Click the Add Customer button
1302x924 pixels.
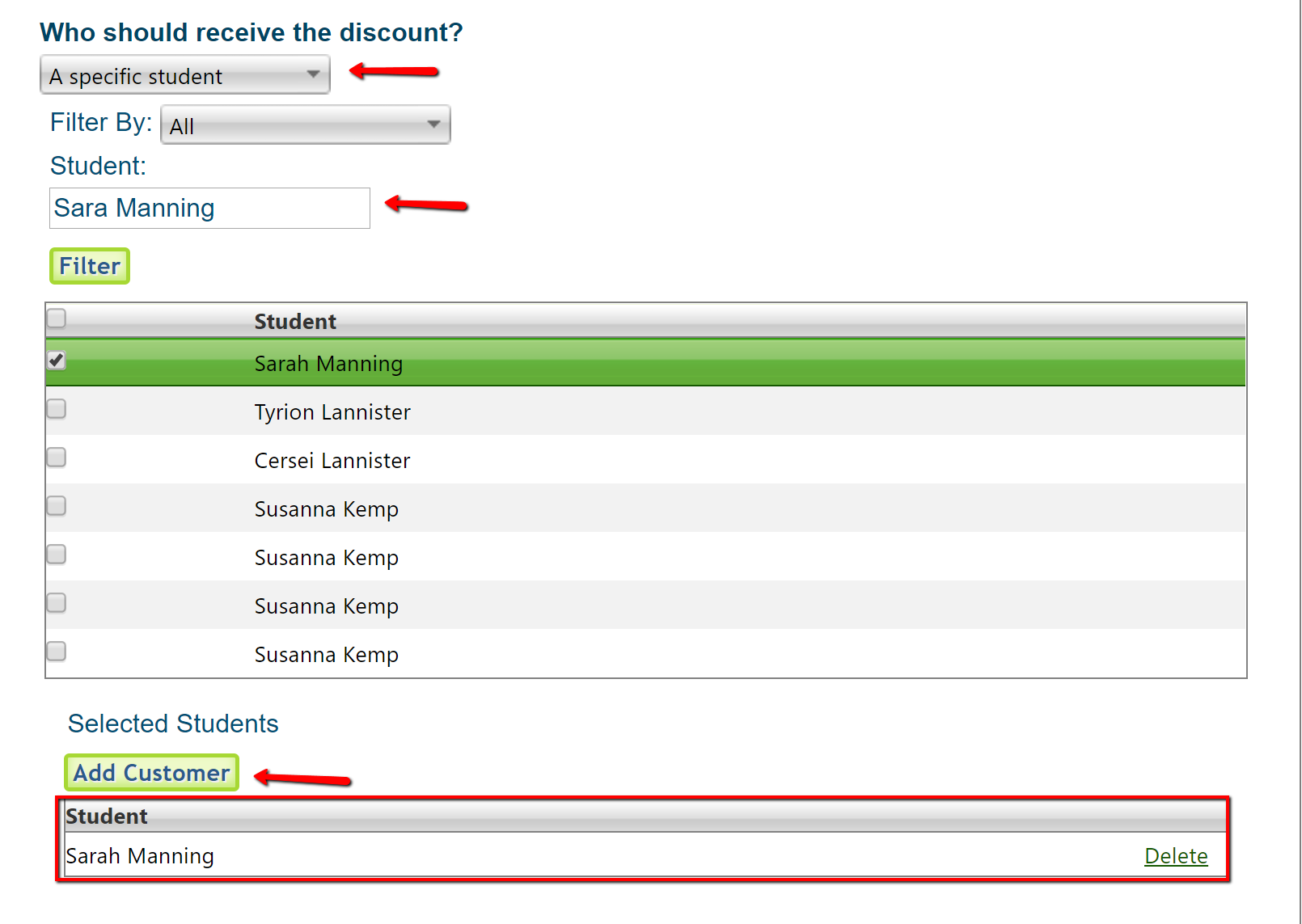[152, 773]
